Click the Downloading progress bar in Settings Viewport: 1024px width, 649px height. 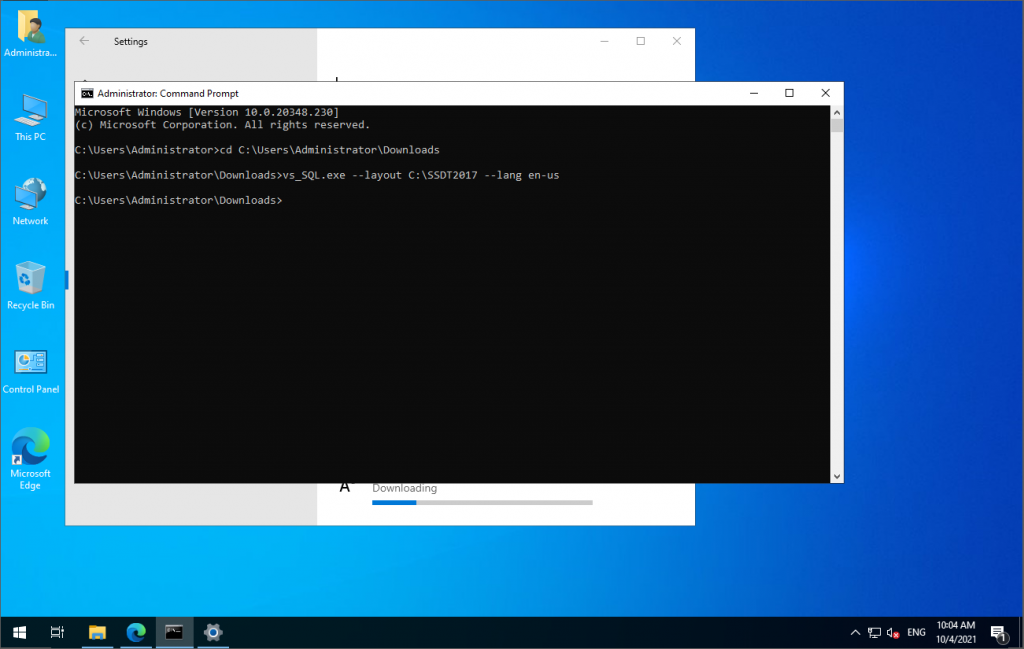(482, 503)
